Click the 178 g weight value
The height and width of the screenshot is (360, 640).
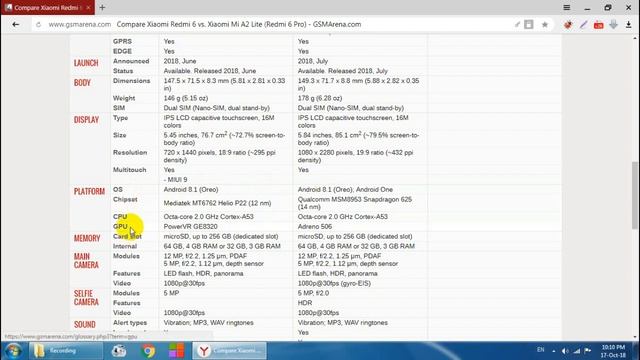coord(320,98)
